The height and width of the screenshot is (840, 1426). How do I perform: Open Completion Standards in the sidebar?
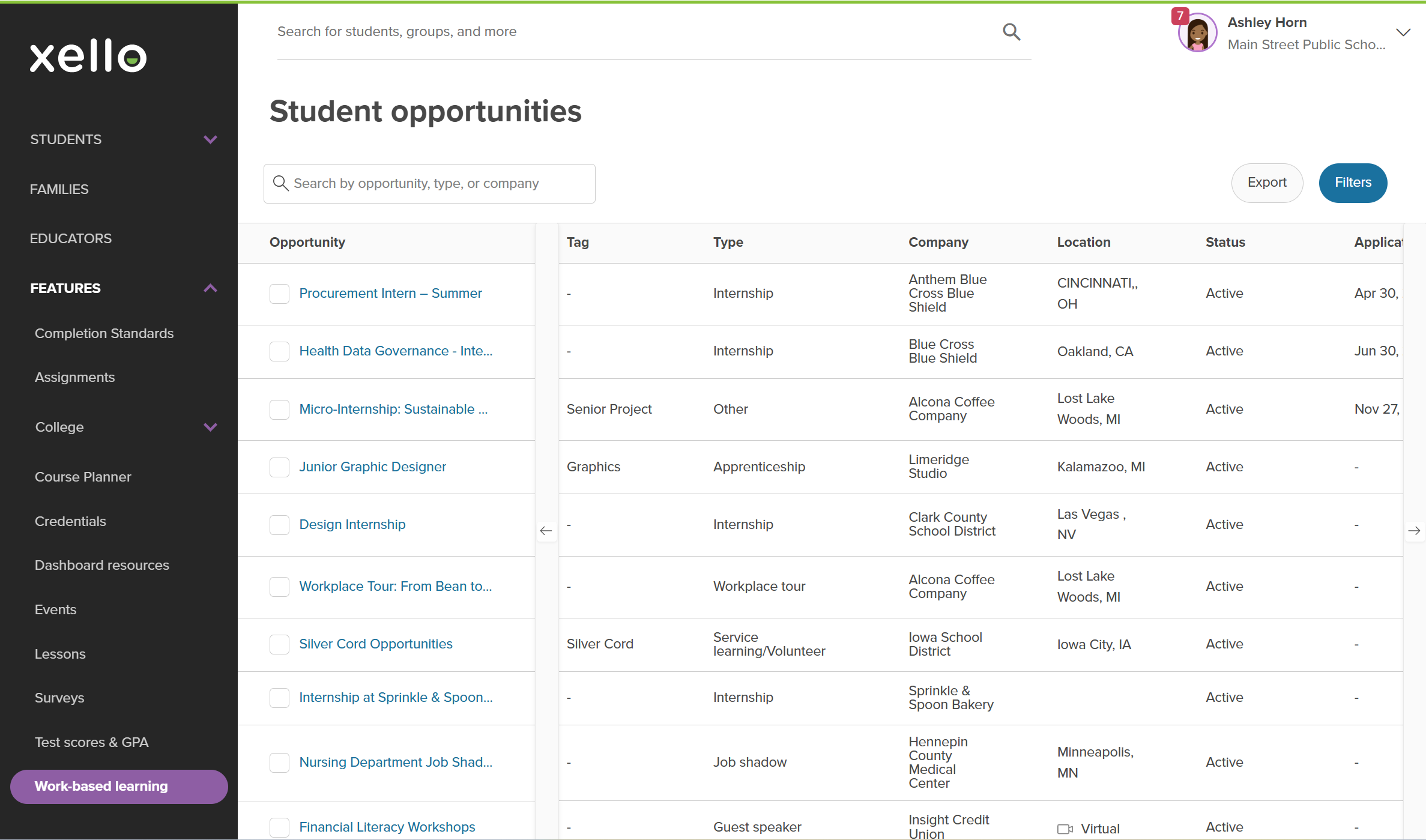click(104, 333)
